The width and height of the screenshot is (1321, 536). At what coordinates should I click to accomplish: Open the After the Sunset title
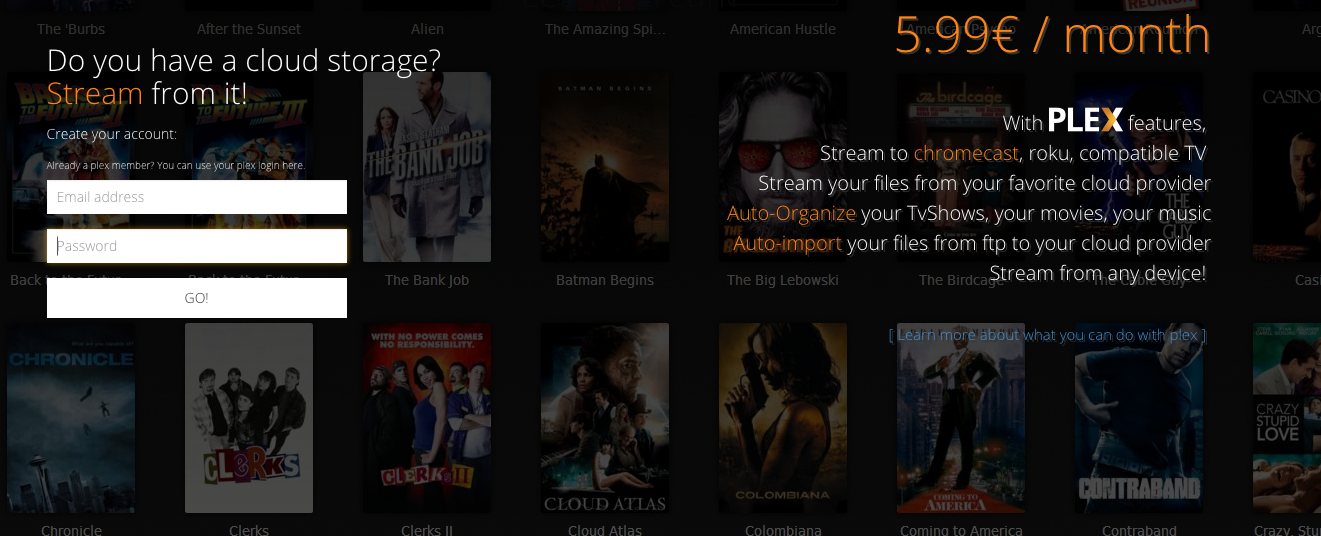[x=249, y=29]
